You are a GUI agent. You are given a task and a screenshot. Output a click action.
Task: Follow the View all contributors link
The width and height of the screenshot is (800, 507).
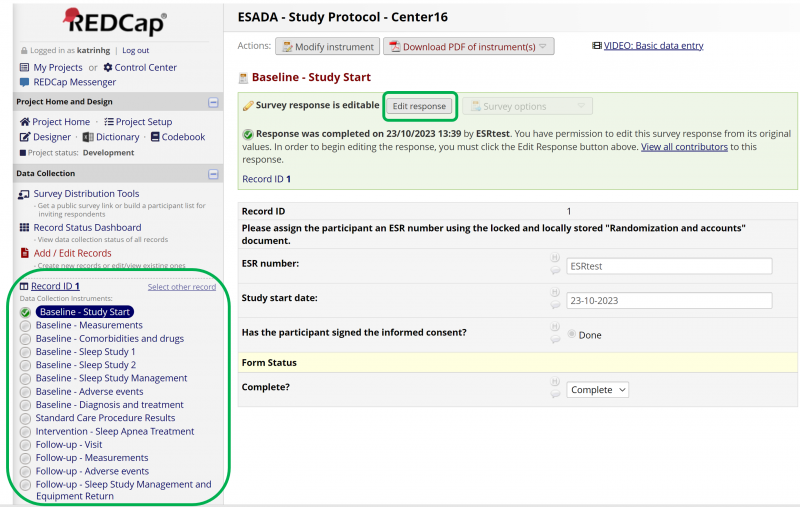[x=684, y=147]
